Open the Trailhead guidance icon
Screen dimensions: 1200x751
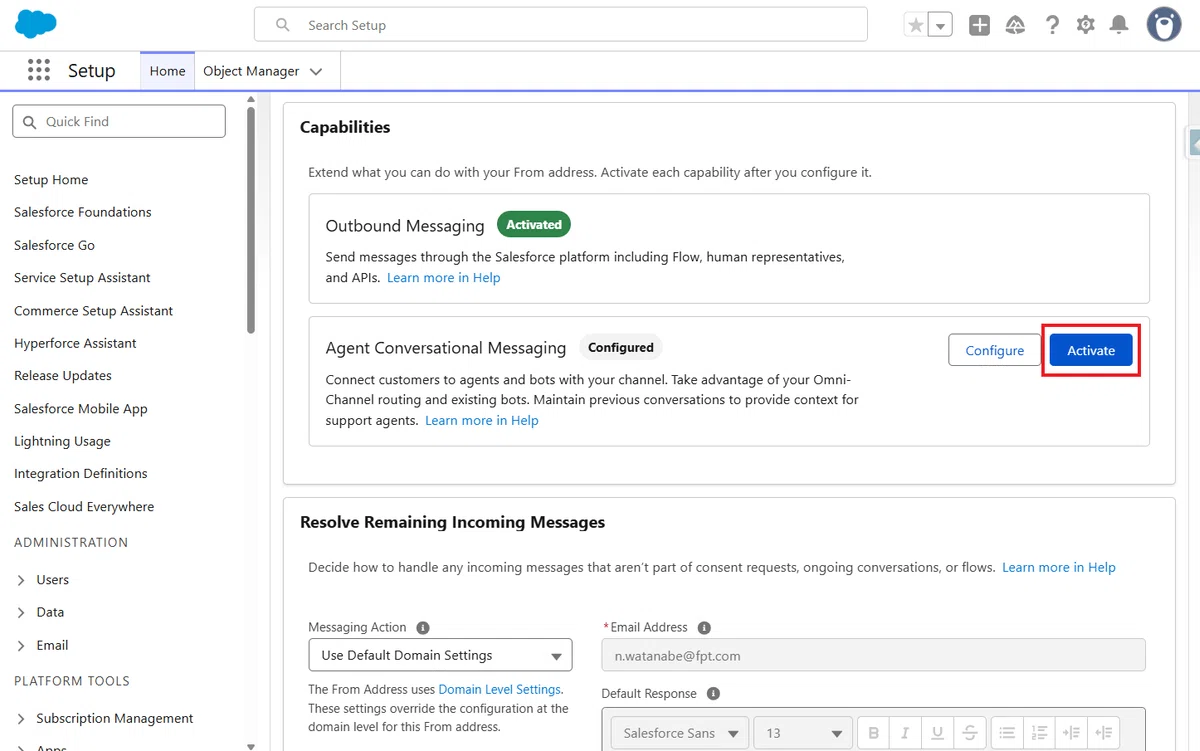point(1015,26)
